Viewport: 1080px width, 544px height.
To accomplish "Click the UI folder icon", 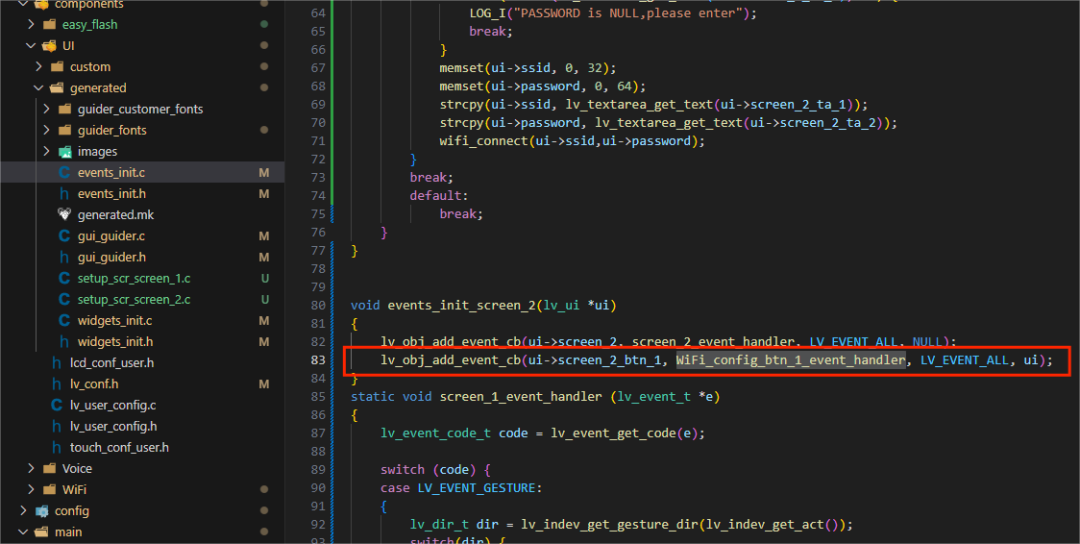I will [x=49, y=46].
